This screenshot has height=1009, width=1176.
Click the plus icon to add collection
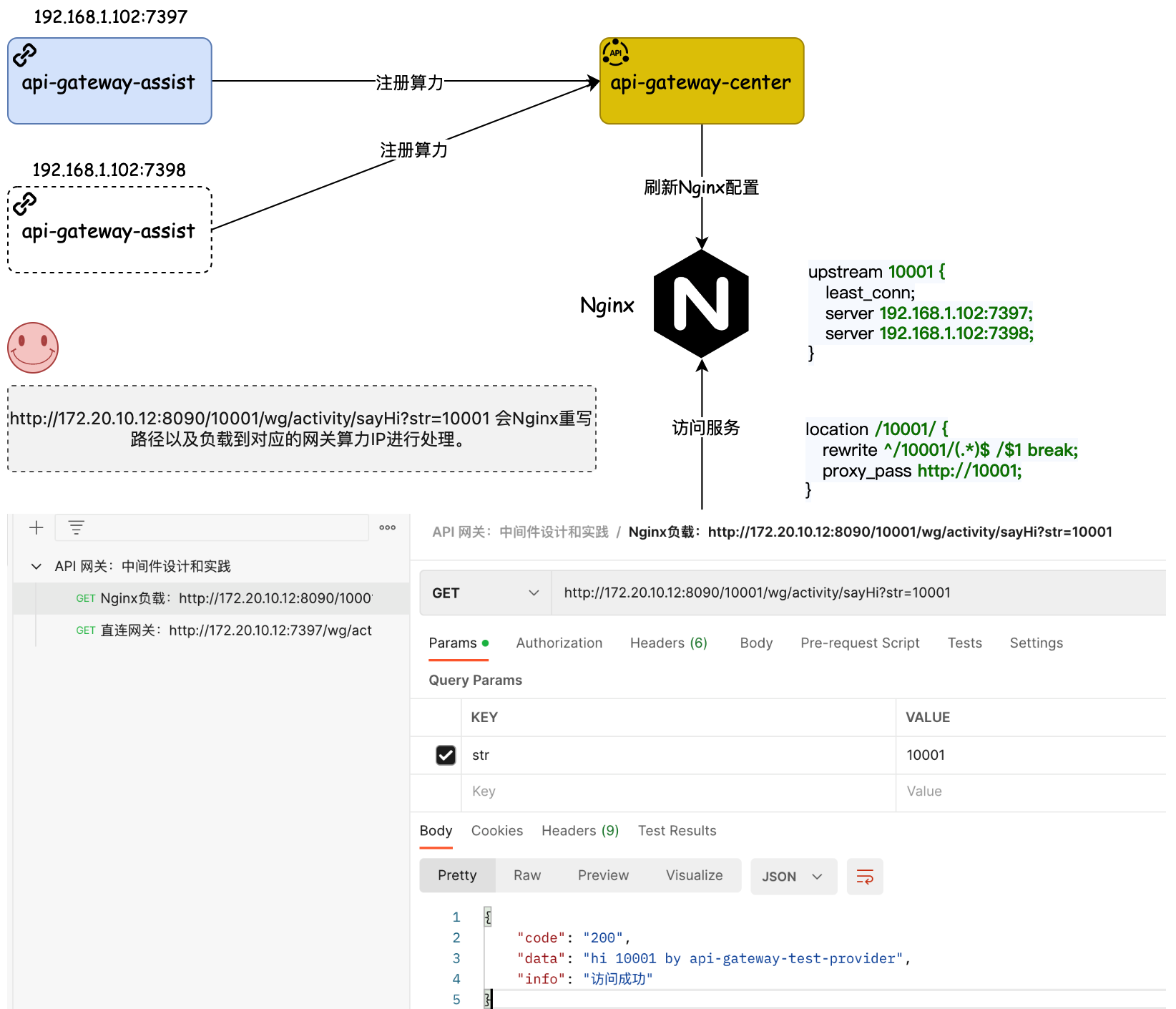coord(36,528)
